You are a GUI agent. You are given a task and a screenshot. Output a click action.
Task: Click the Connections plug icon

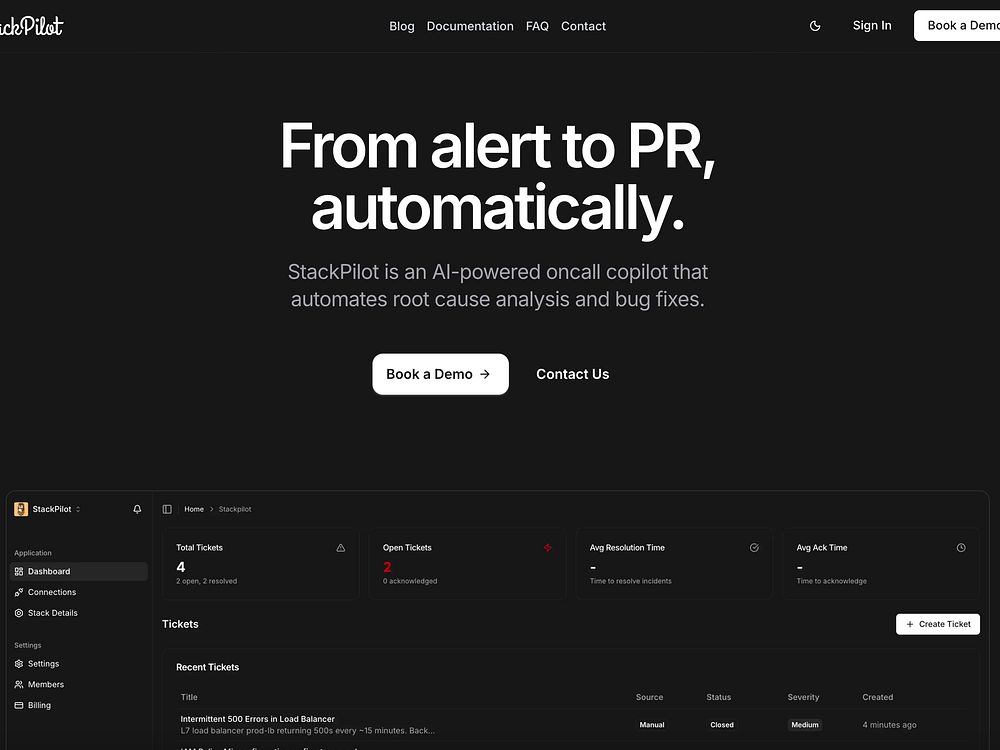[19, 592]
